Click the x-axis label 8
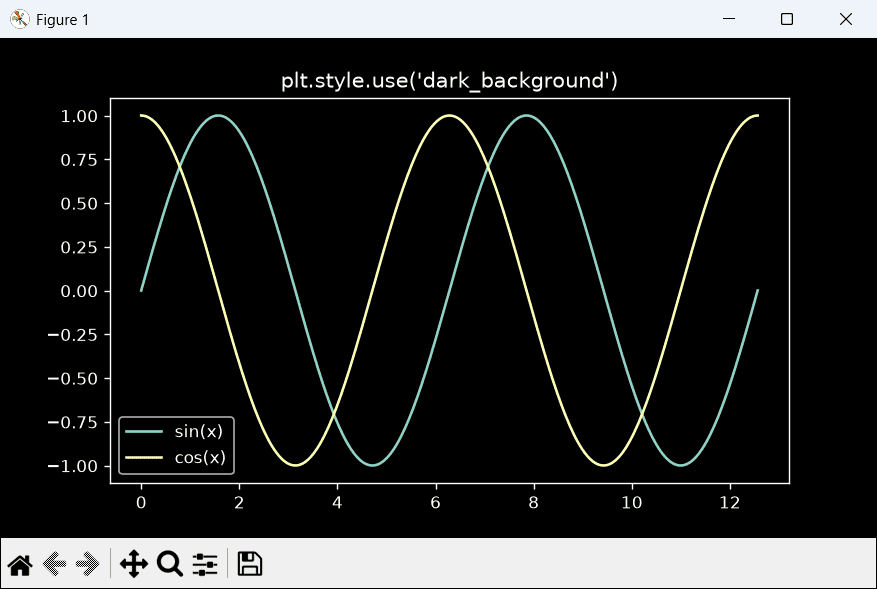Screen dimensions: 877x589 point(534,502)
